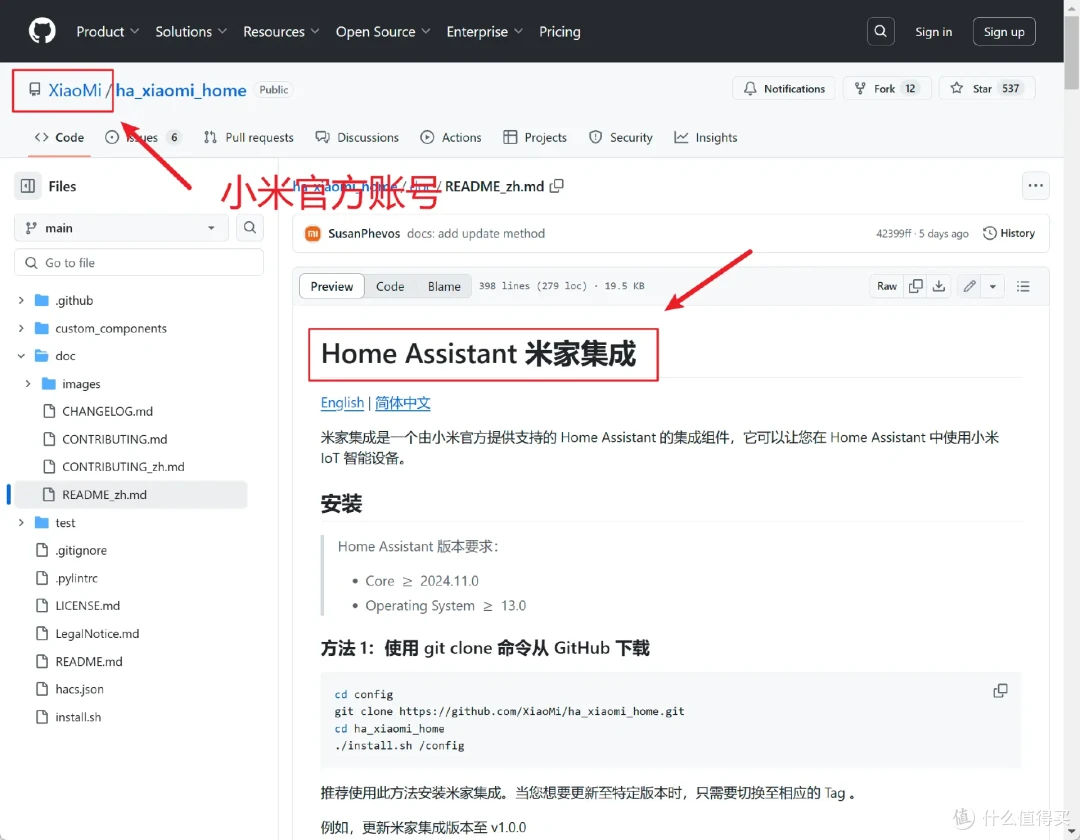1080x840 pixels.
Task: Open the 简体中文 link
Action: pyautogui.click(x=403, y=403)
